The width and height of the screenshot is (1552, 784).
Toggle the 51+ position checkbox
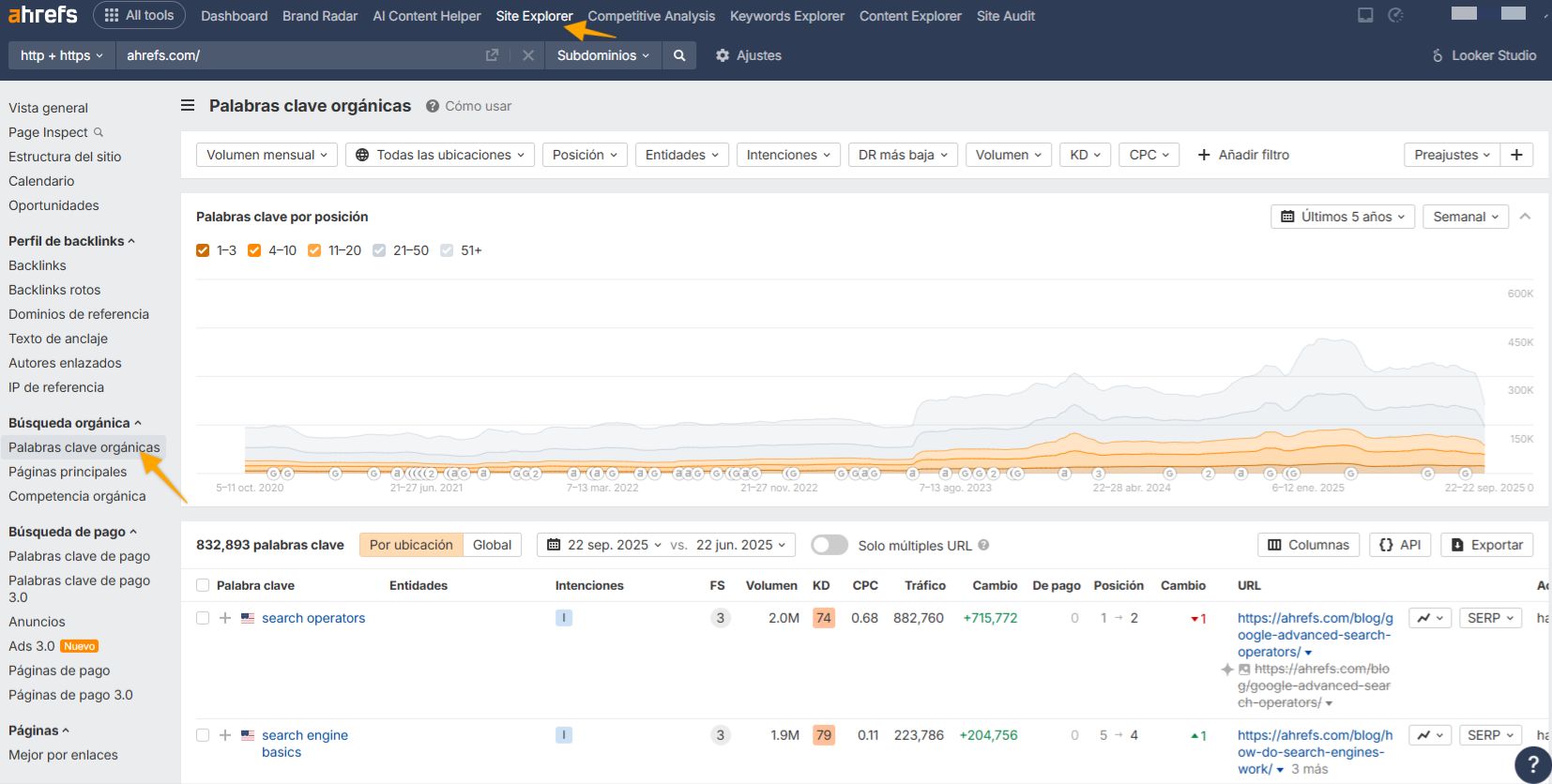pyautogui.click(x=447, y=250)
